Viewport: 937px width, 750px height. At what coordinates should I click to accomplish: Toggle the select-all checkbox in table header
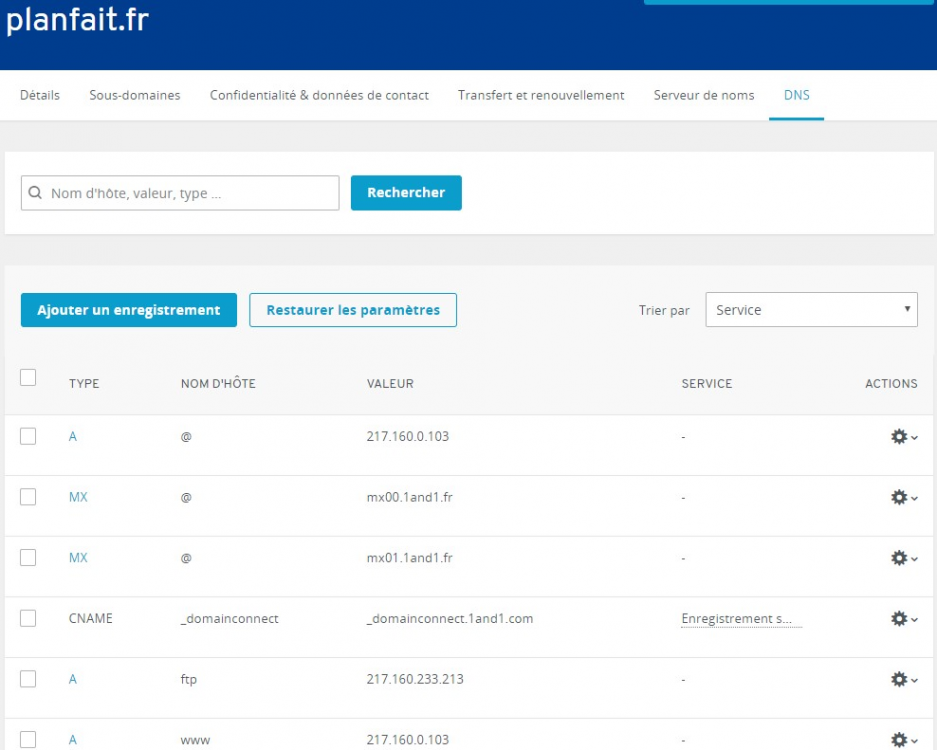(28, 377)
